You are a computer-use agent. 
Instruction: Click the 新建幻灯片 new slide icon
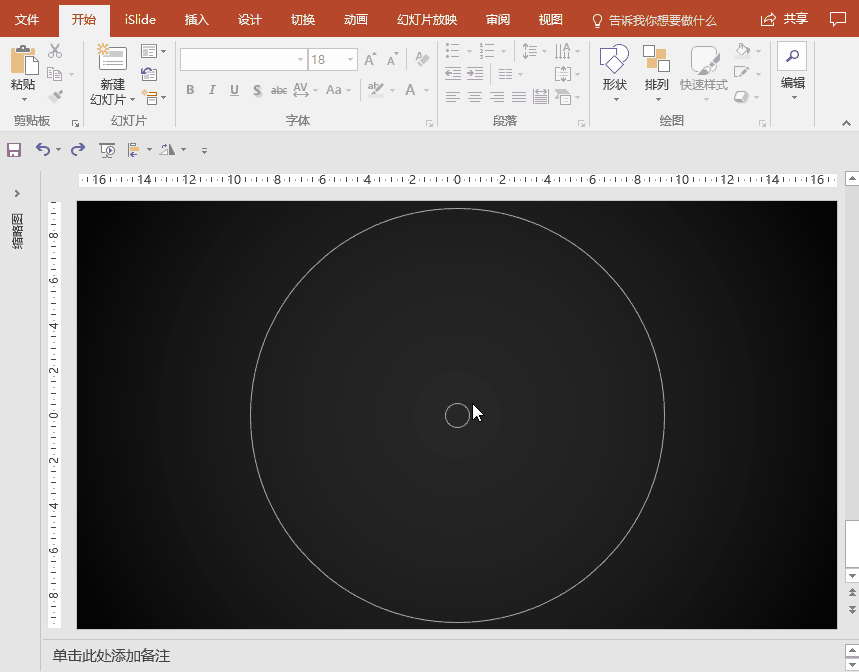112,60
